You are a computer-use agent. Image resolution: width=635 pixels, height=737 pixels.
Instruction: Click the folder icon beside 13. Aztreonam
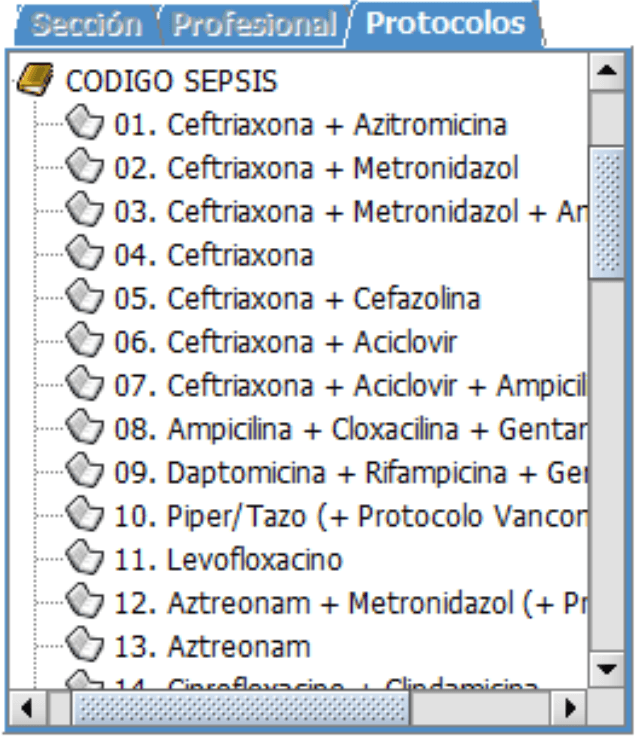pyautogui.click(x=87, y=646)
